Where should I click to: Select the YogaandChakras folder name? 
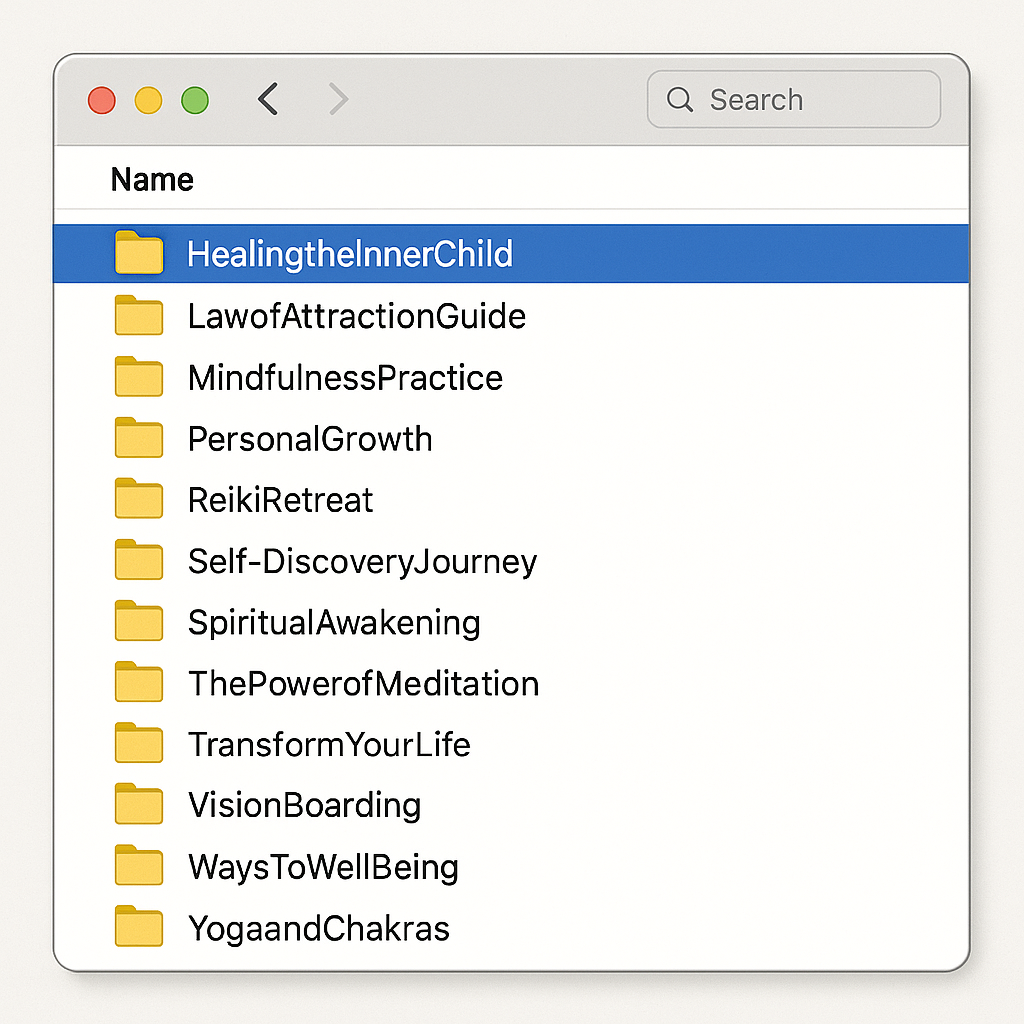tap(318, 928)
